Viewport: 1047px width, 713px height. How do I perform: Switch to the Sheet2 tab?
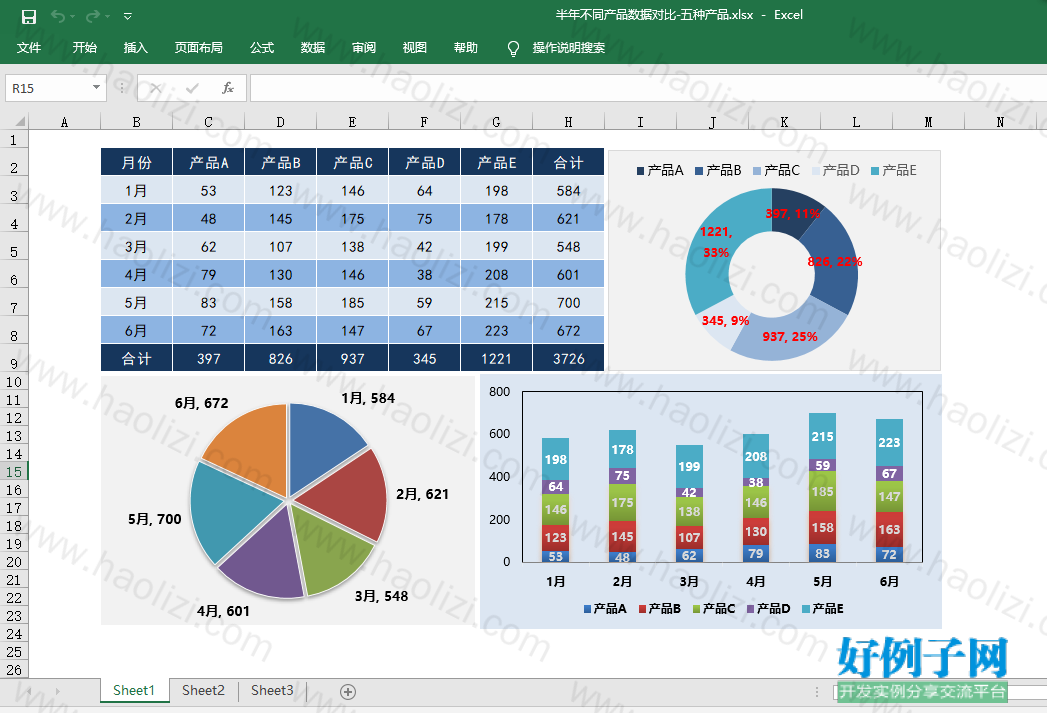[203, 690]
